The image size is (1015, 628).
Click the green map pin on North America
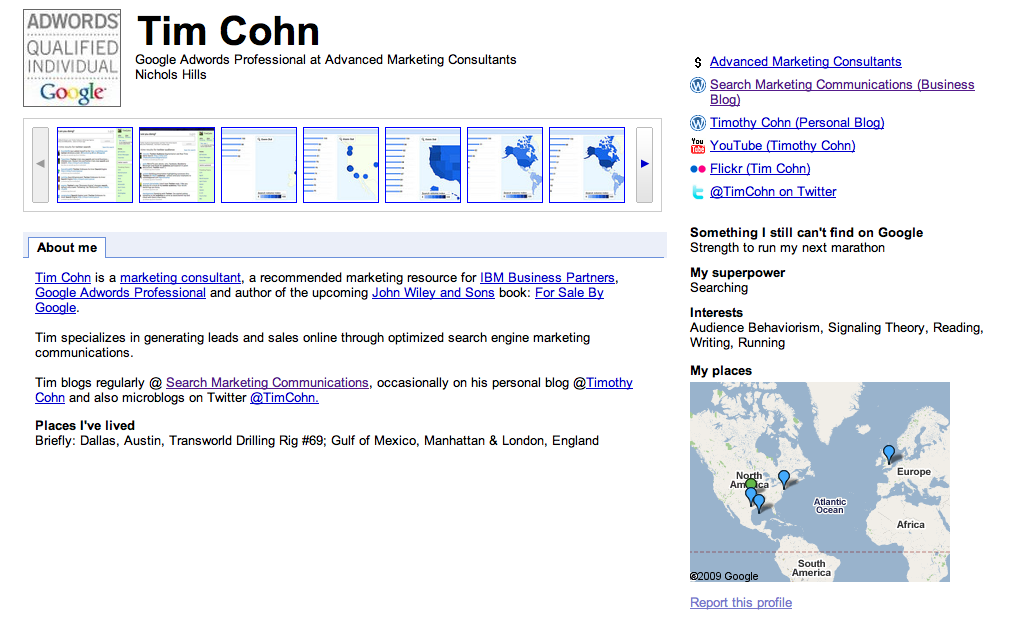pos(751,484)
